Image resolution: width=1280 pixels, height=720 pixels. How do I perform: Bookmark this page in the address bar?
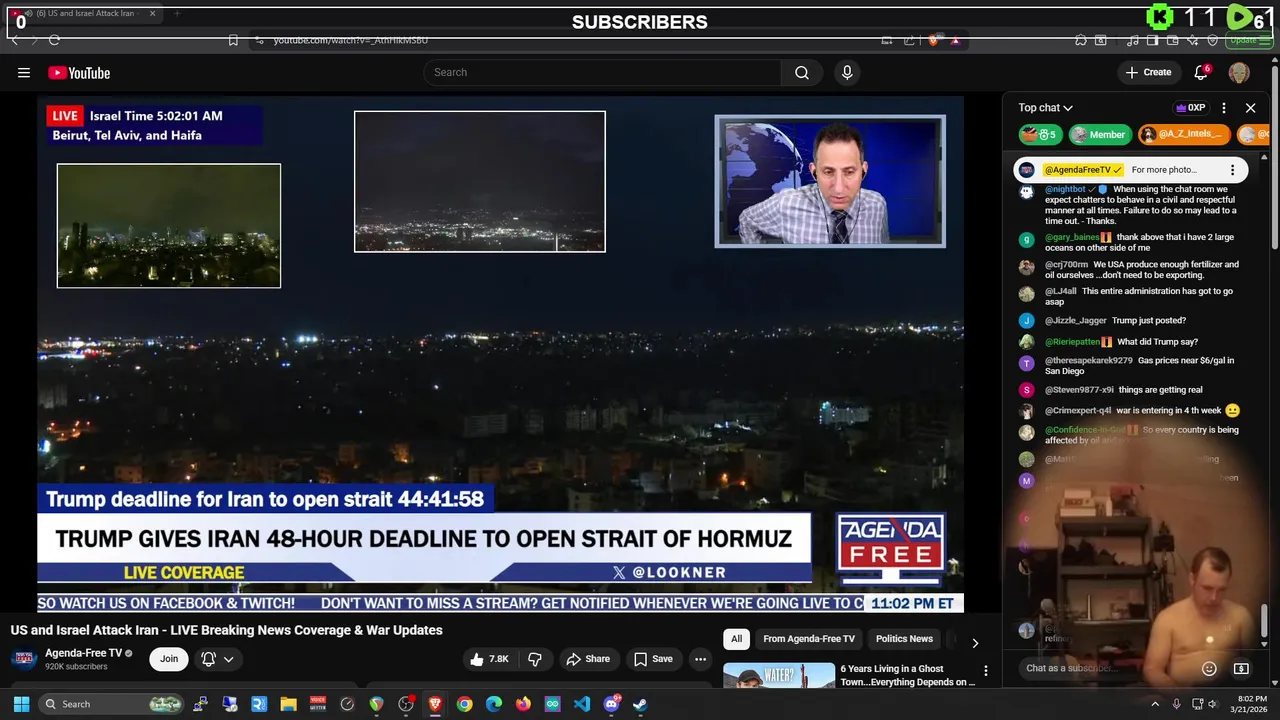(x=233, y=40)
